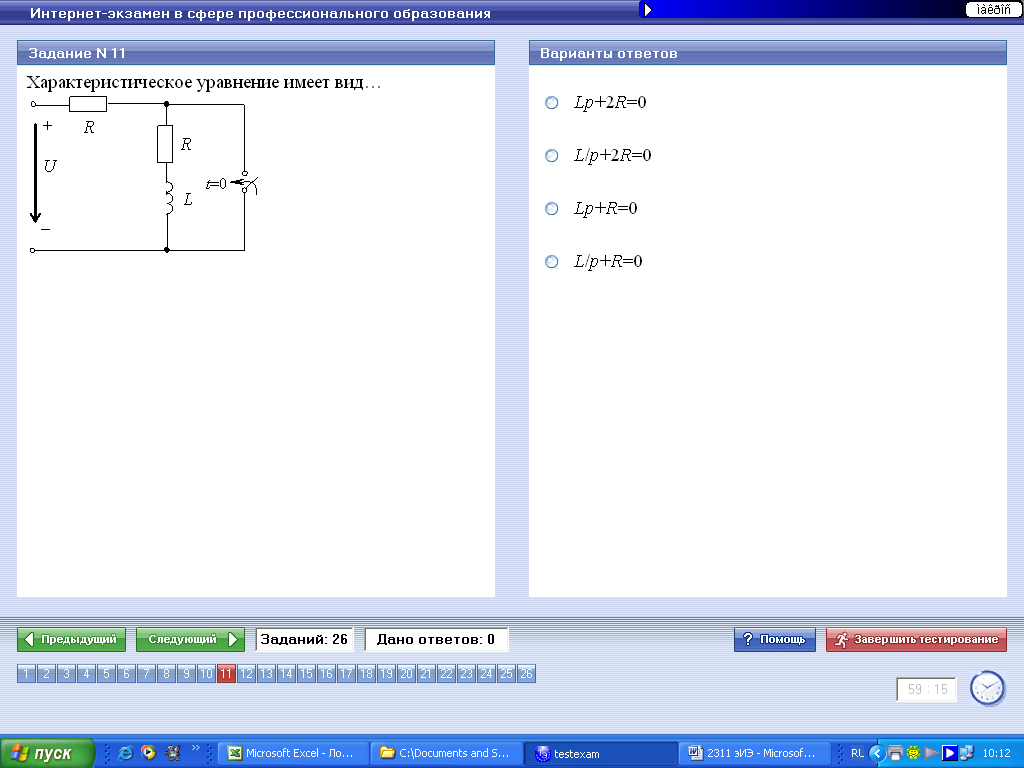Click the analog clock icon
The width and height of the screenshot is (1024, 768).
(987, 688)
